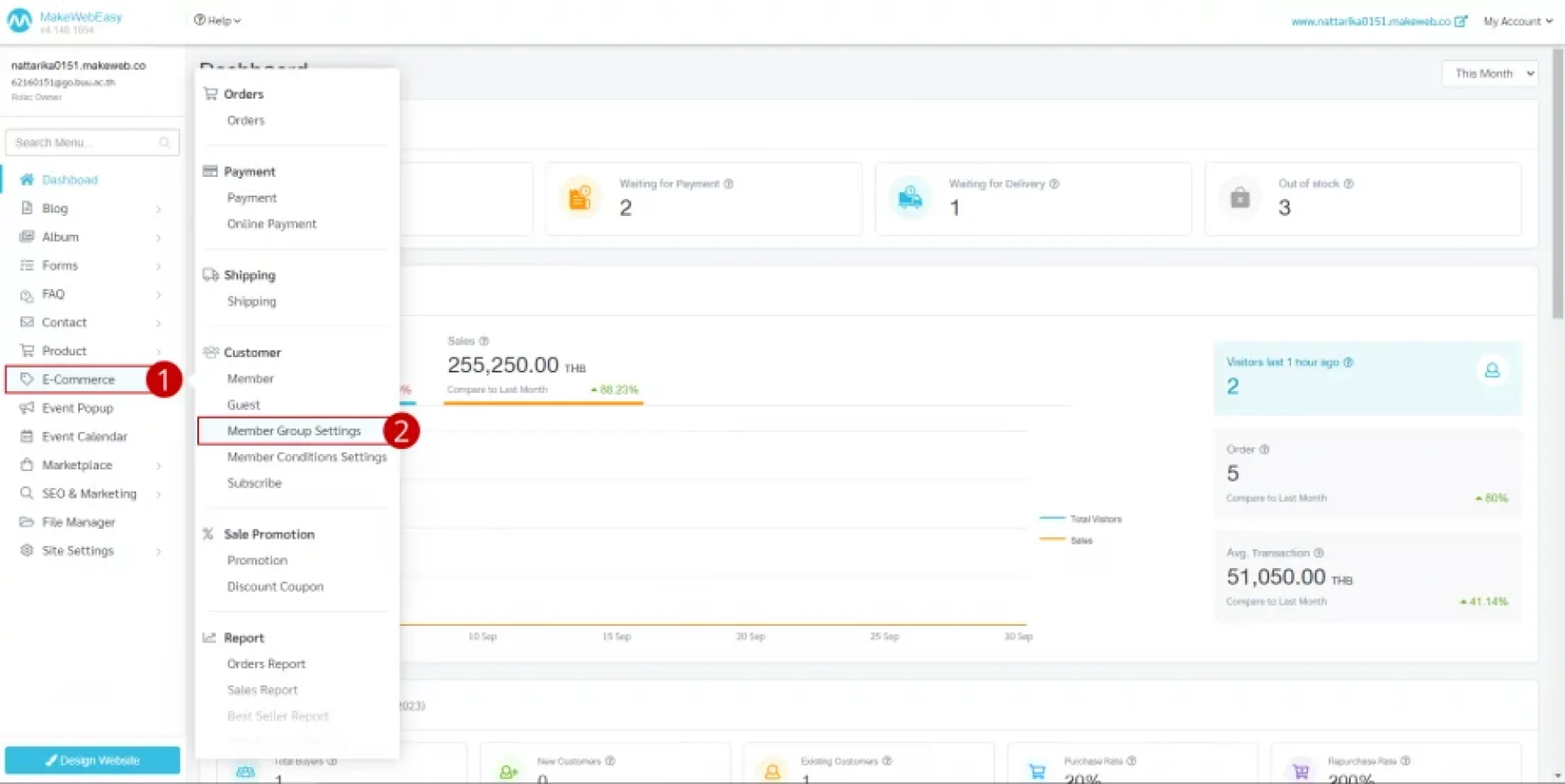Open Discount Coupon from the menu
The width and height of the screenshot is (1565, 784).
pos(275,586)
